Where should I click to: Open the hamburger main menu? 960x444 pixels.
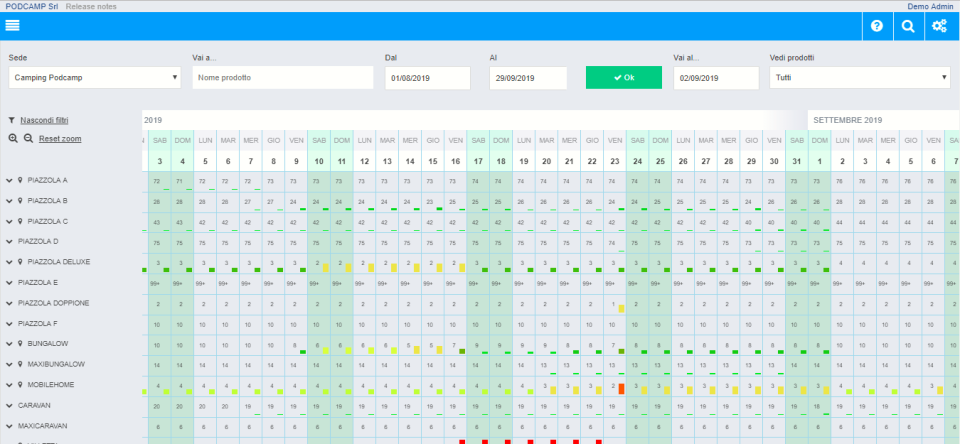click(13, 26)
